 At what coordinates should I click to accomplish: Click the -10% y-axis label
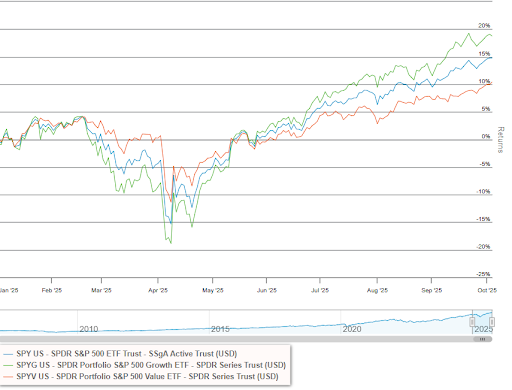point(484,192)
